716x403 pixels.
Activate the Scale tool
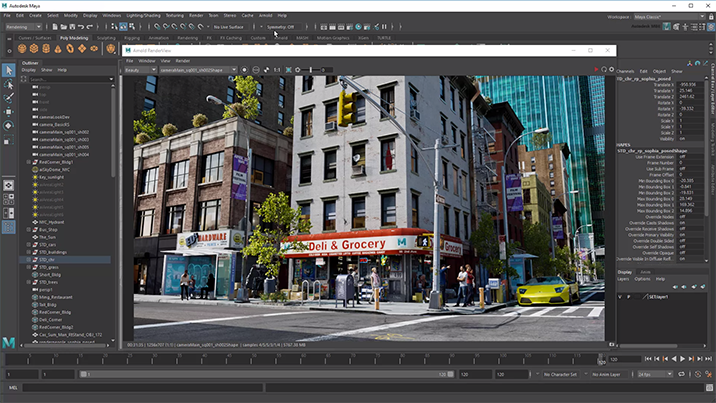(x=8, y=141)
